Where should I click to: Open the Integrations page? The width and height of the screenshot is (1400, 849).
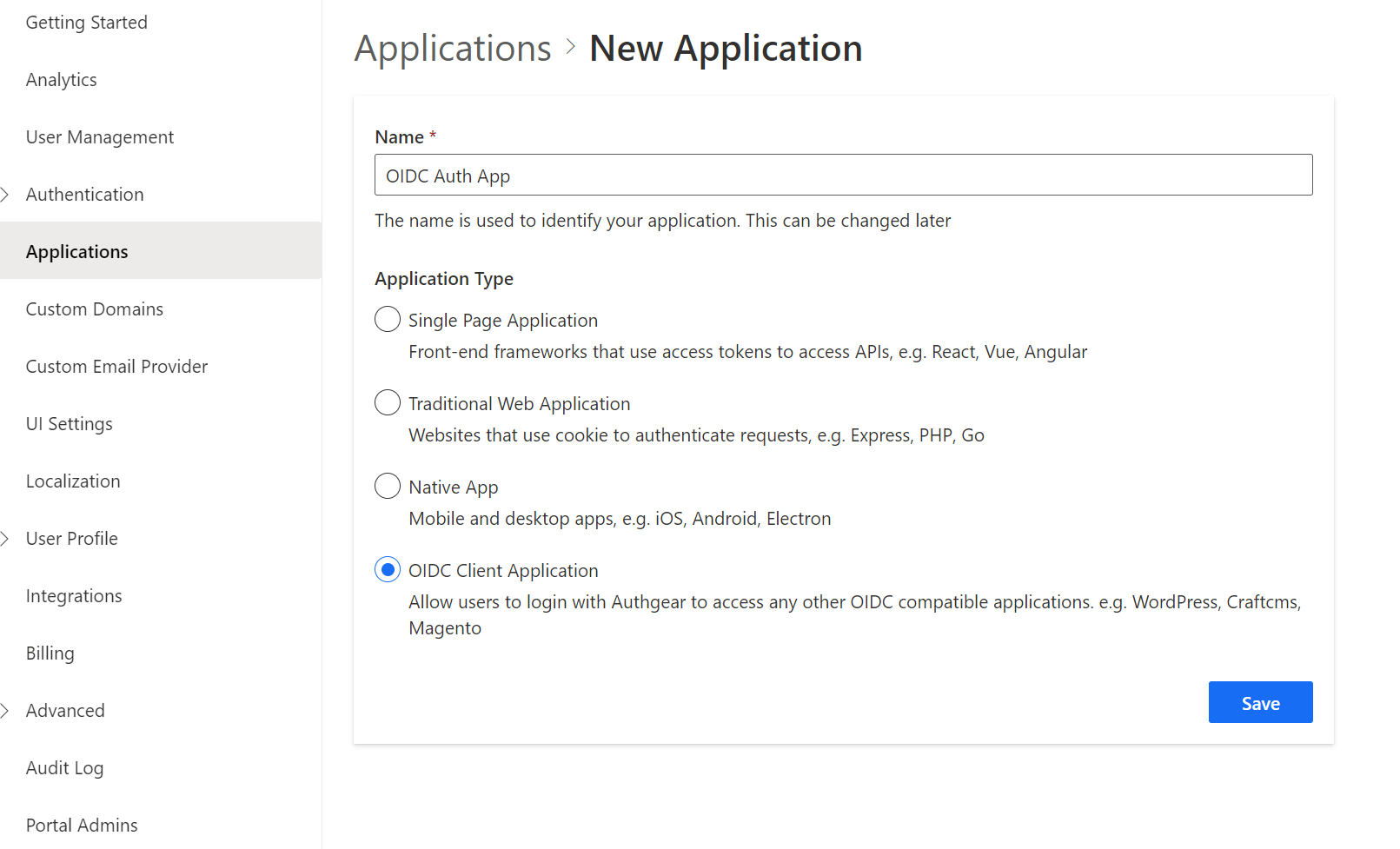[74, 595]
